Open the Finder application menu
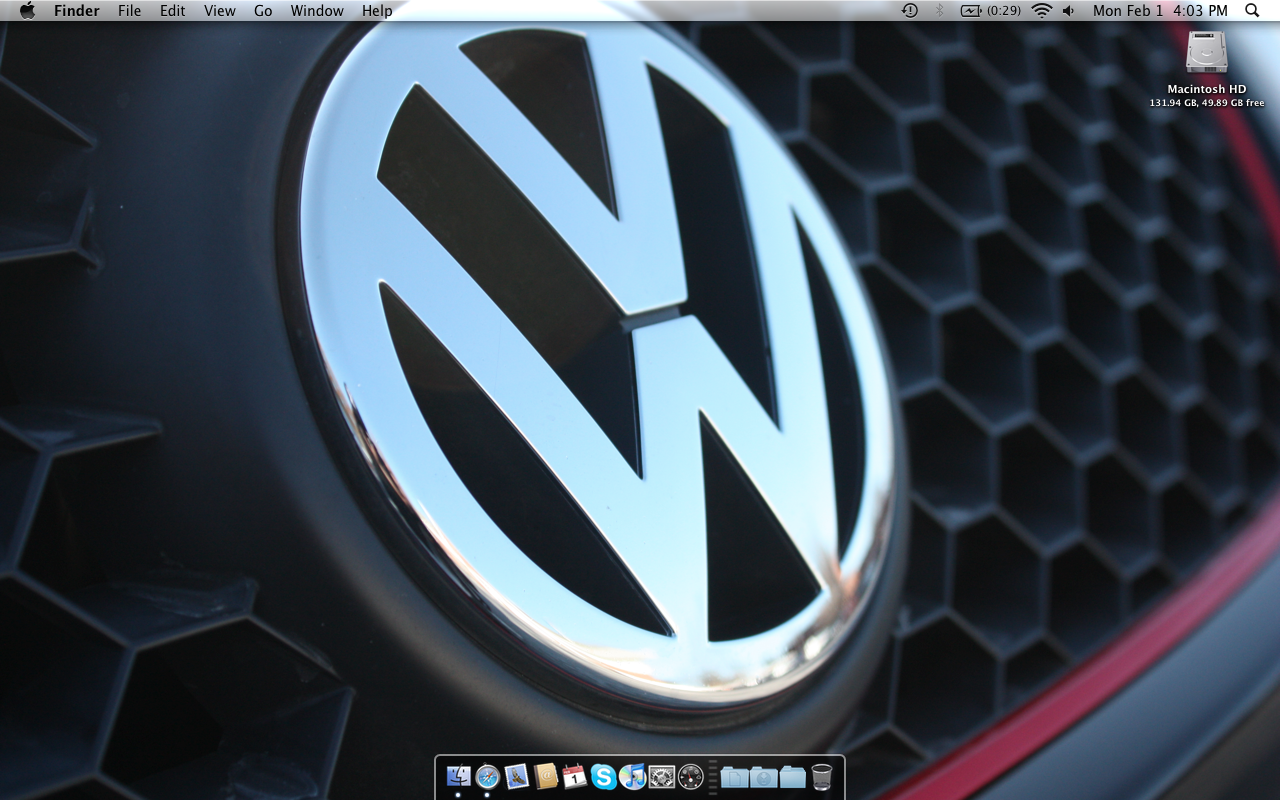 77,11
